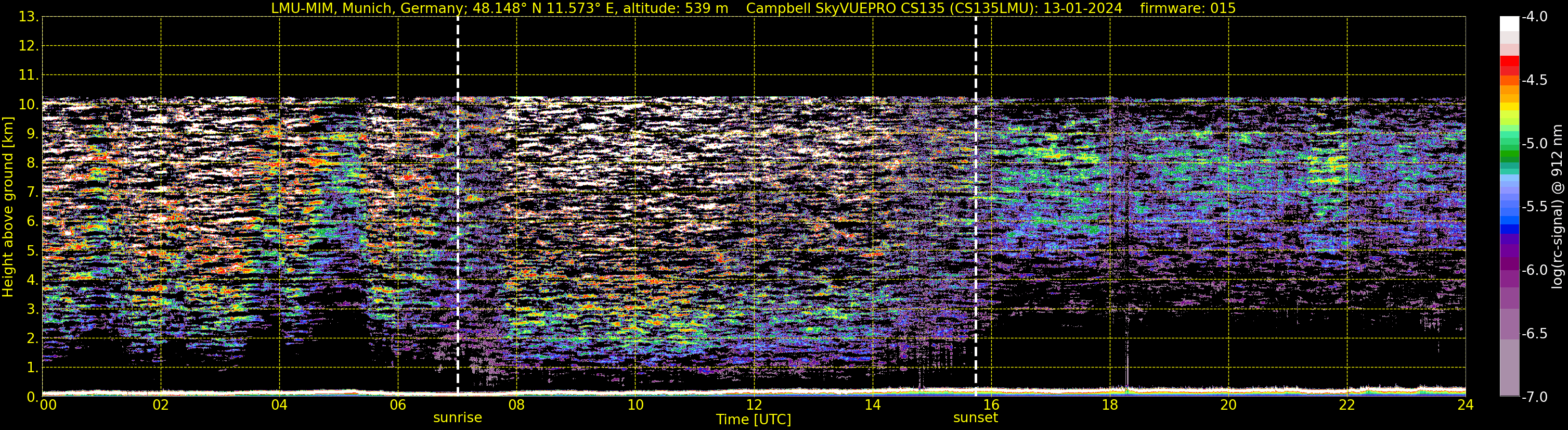Click the '10' time tick label
This screenshot has height=430, width=1568.
[x=636, y=405]
